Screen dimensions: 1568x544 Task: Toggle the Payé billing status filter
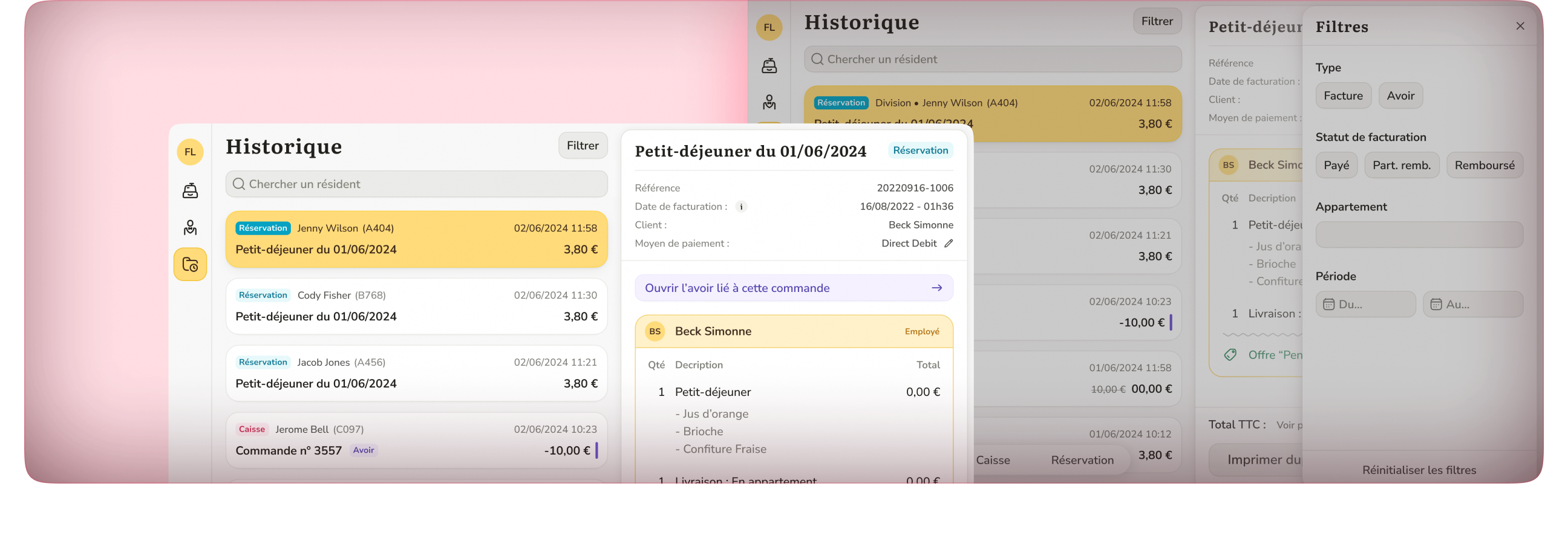tap(1336, 165)
